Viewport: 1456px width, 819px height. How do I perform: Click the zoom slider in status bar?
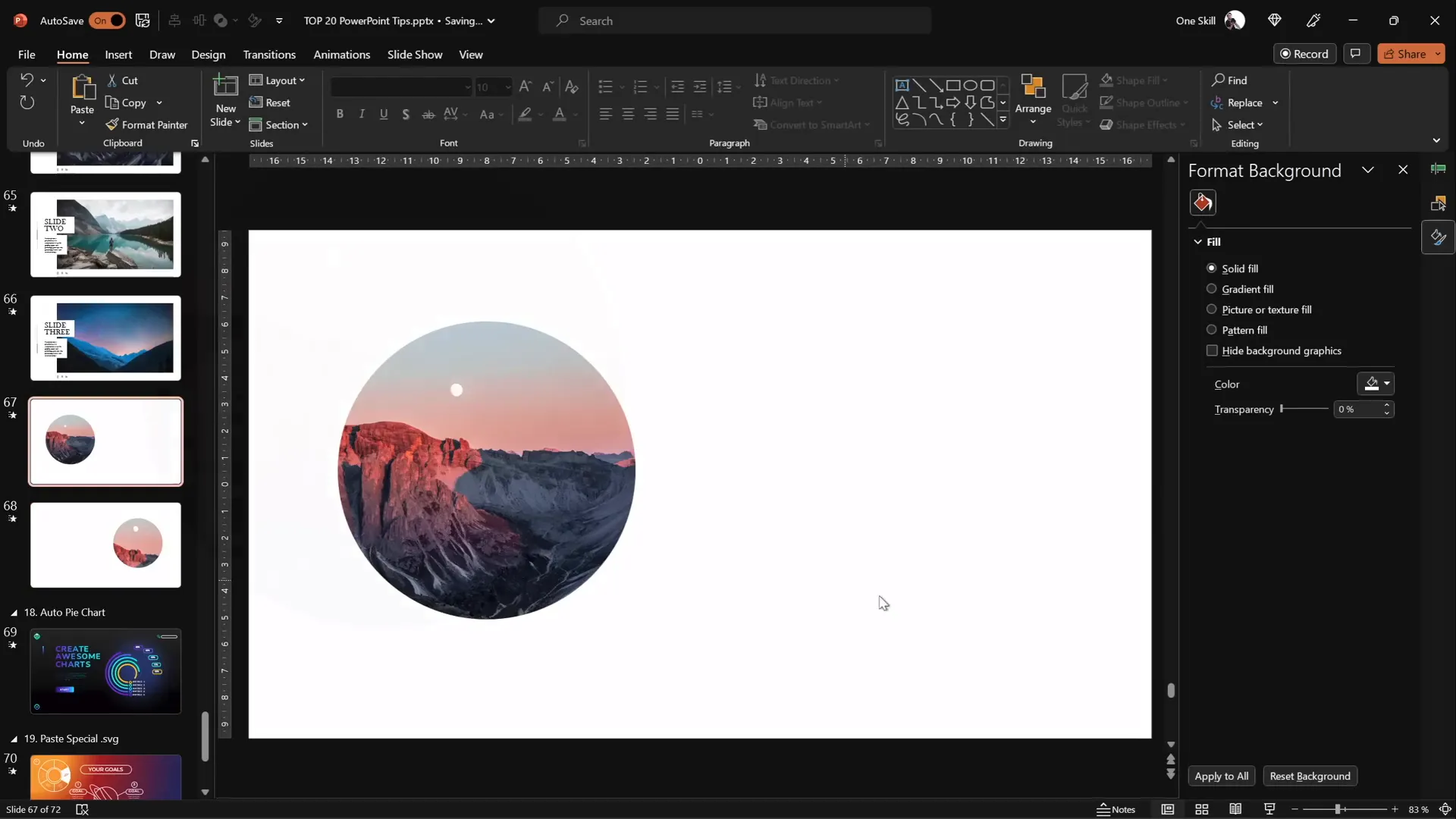coord(1345,809)
